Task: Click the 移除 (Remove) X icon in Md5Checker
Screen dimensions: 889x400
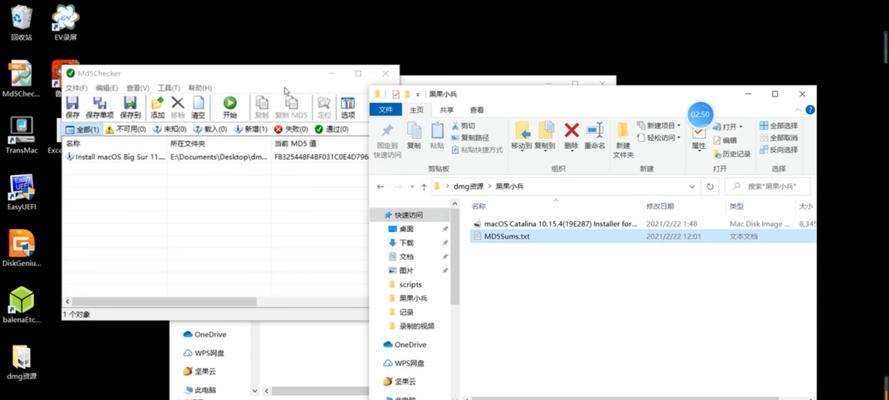Action: (x=177, y=103)
